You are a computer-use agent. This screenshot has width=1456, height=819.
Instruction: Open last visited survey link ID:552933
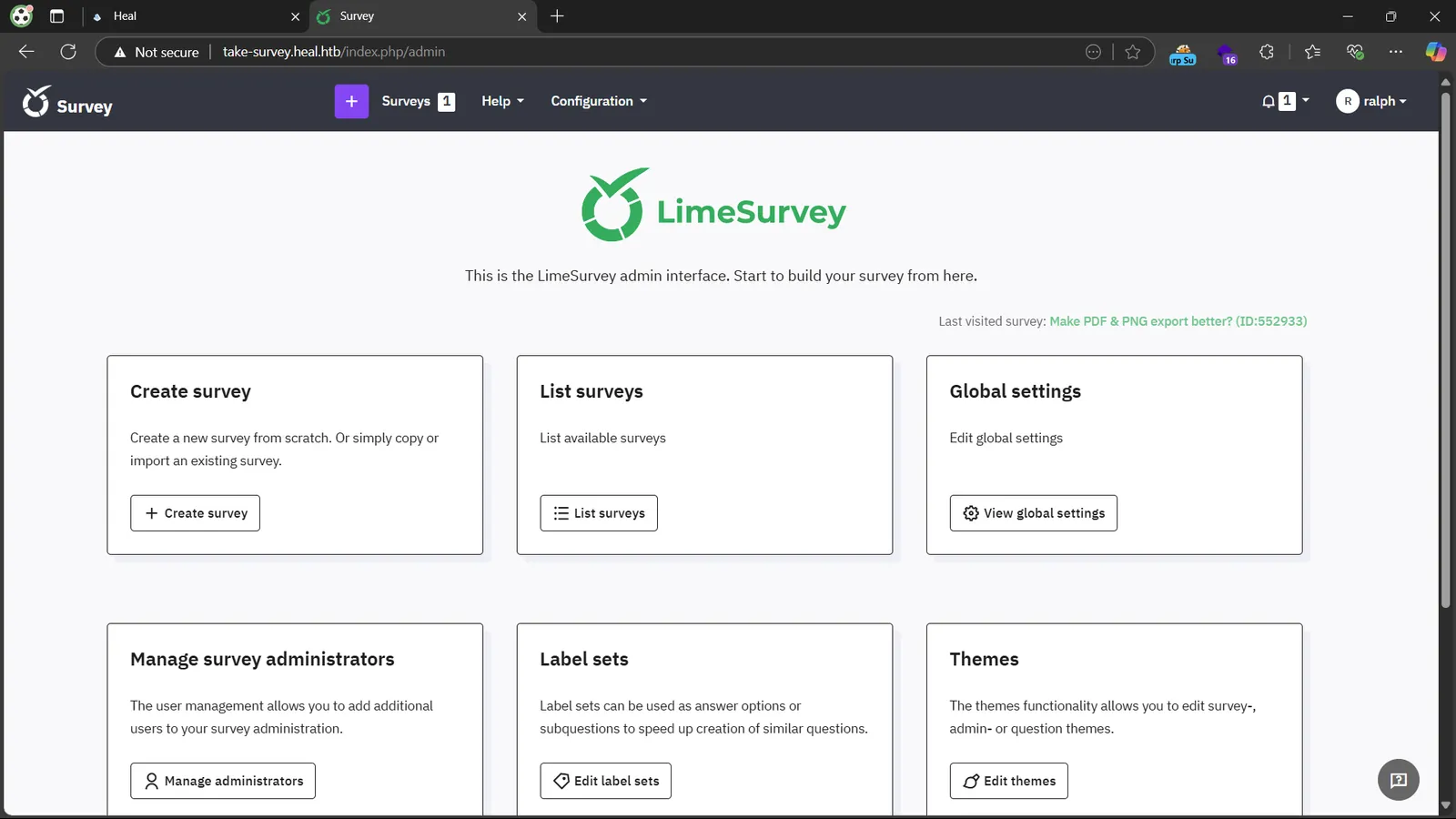[1178, 321]
